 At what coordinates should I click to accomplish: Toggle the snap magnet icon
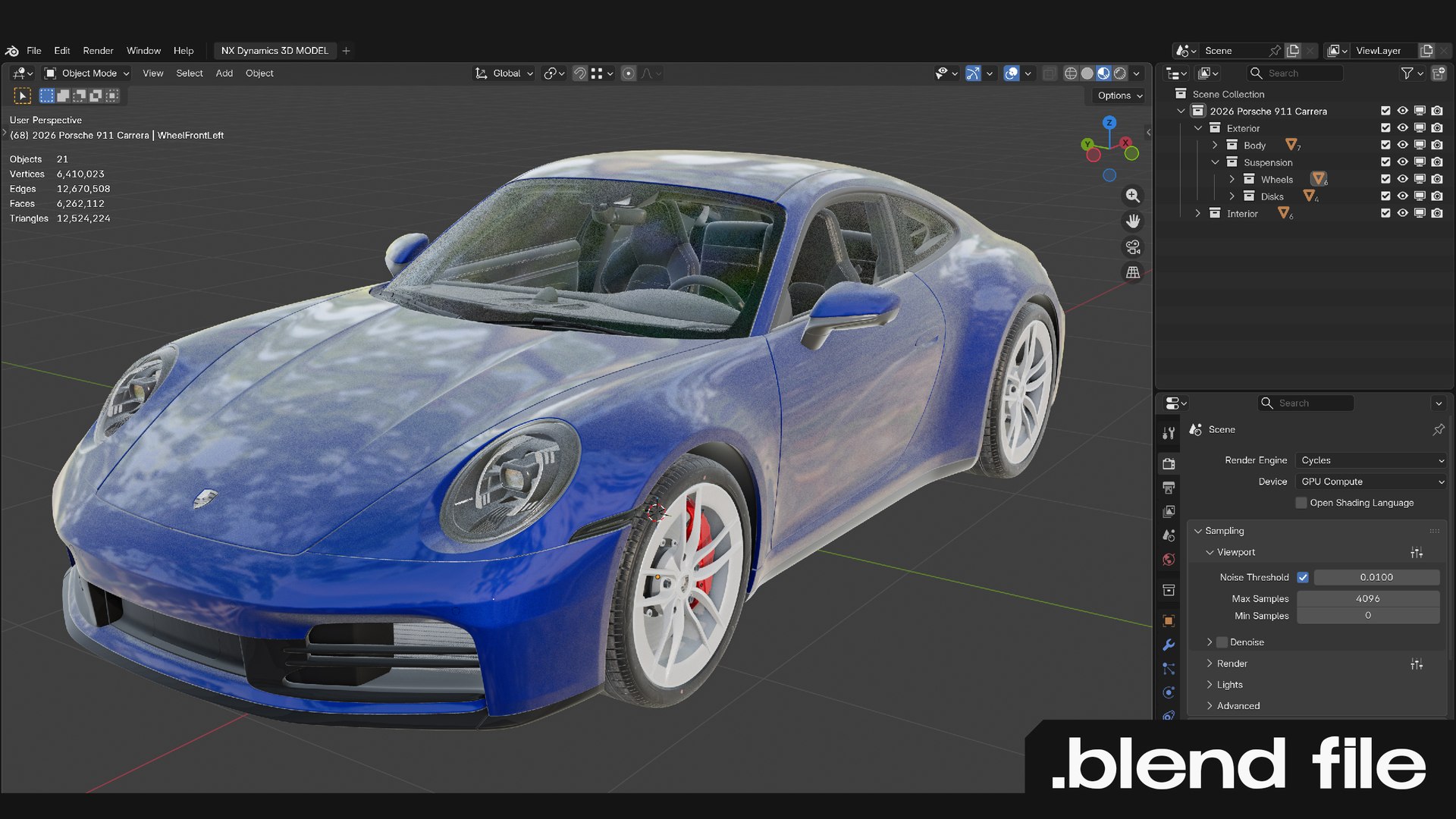pyautogui.click(x=579, y=74)
